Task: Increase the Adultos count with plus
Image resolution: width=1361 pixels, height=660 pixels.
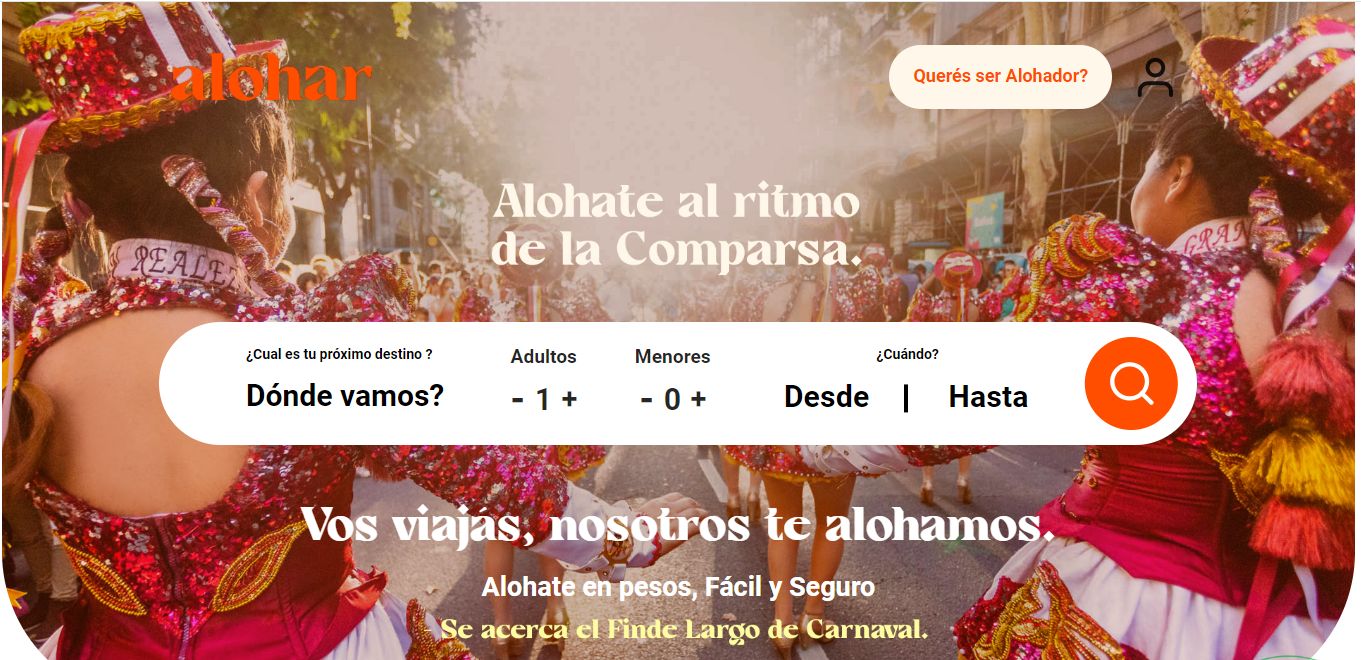Action: click(x=569, y=399)
